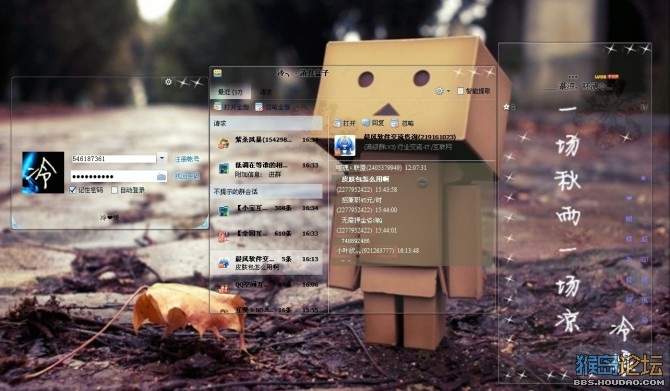Open soft keyboard icon in password field
Screen dimensions: 670x391
(x=162, y=176)
